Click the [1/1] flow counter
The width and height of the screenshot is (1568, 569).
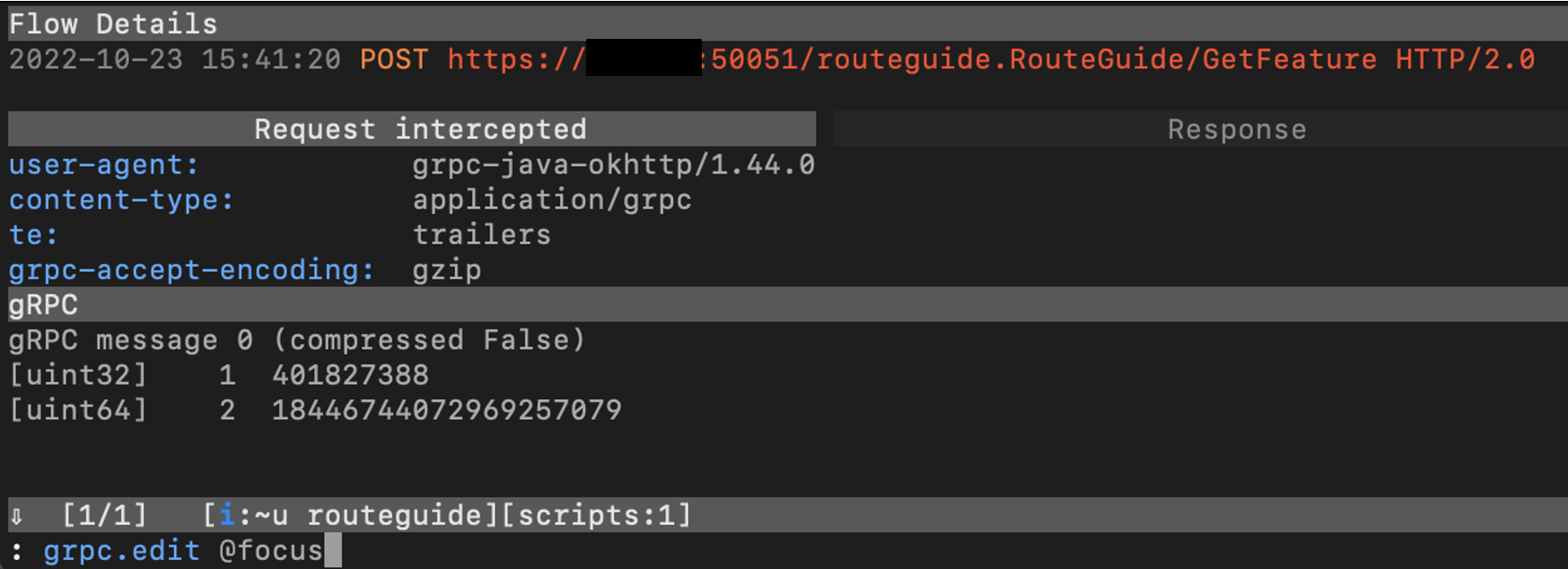pyautogui.click(x=104, y=516)
